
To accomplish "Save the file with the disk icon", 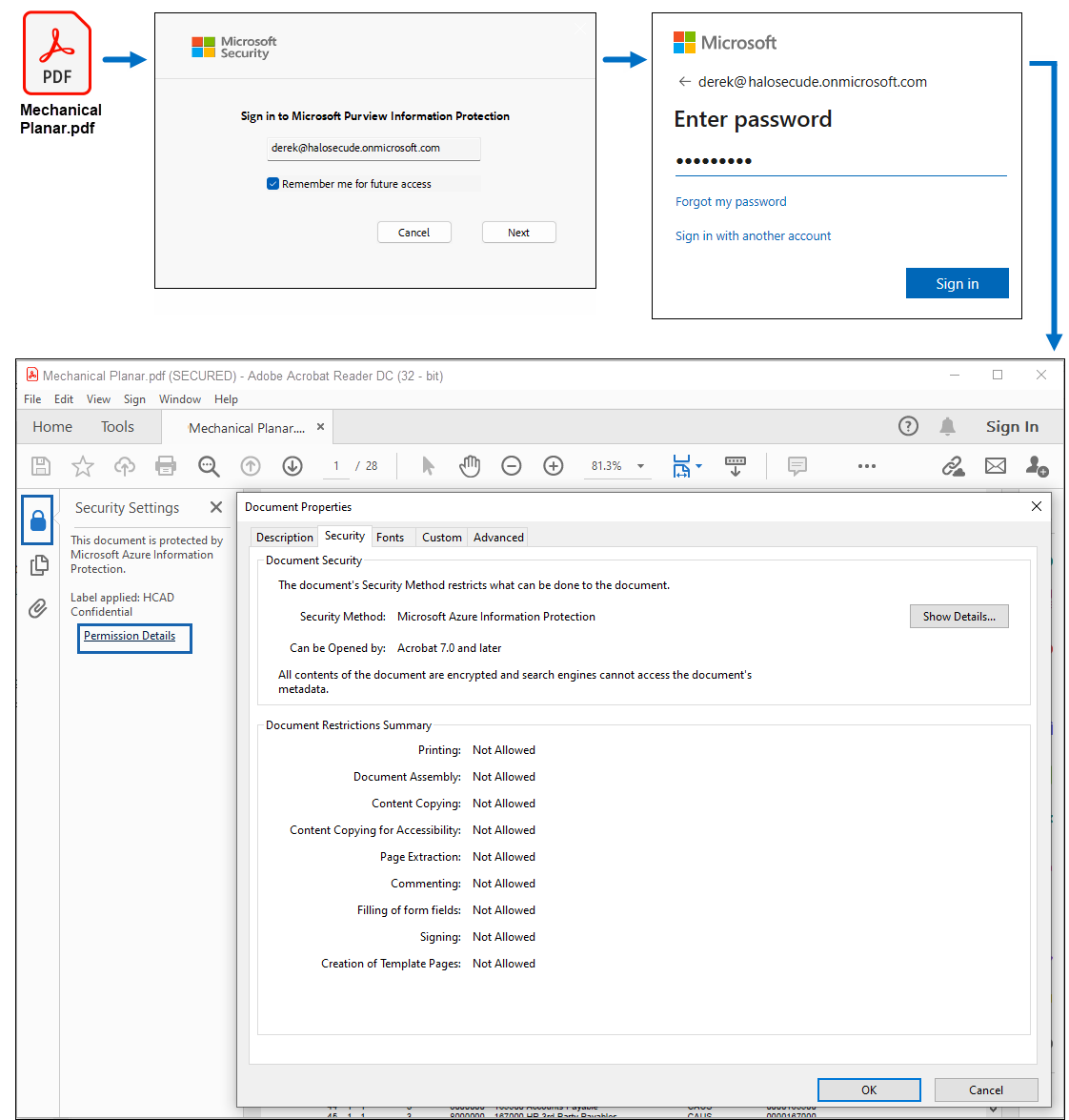I will pos(40,466).
